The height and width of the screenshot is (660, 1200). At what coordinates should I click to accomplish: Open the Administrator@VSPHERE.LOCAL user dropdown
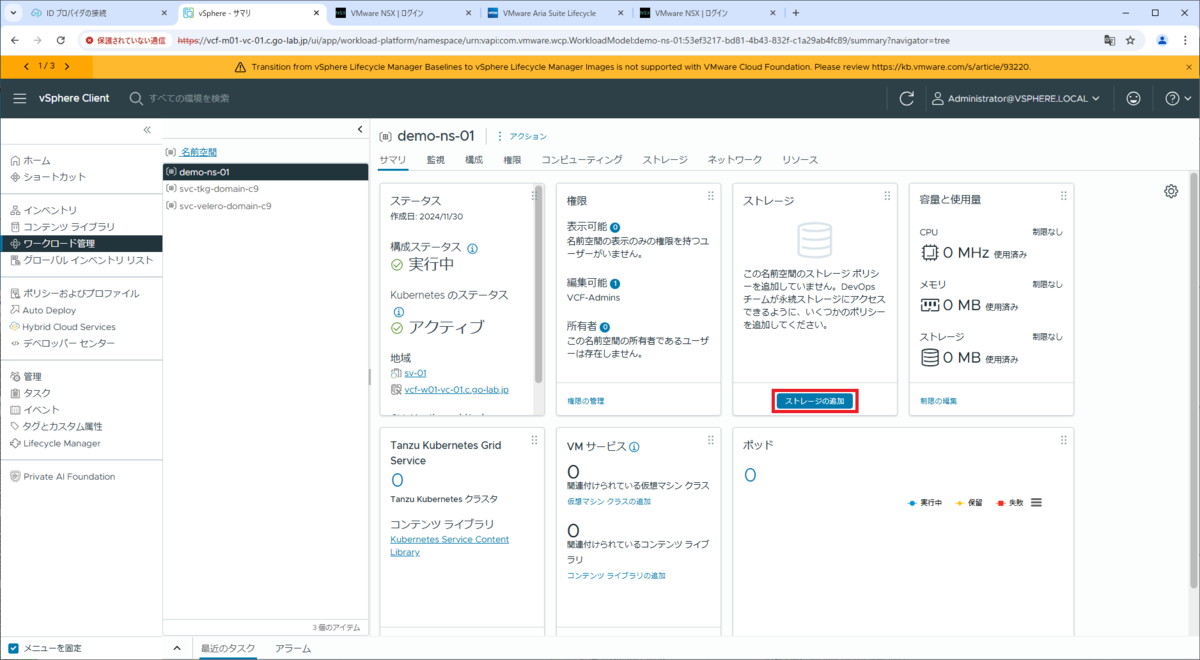coord(1016,98)
